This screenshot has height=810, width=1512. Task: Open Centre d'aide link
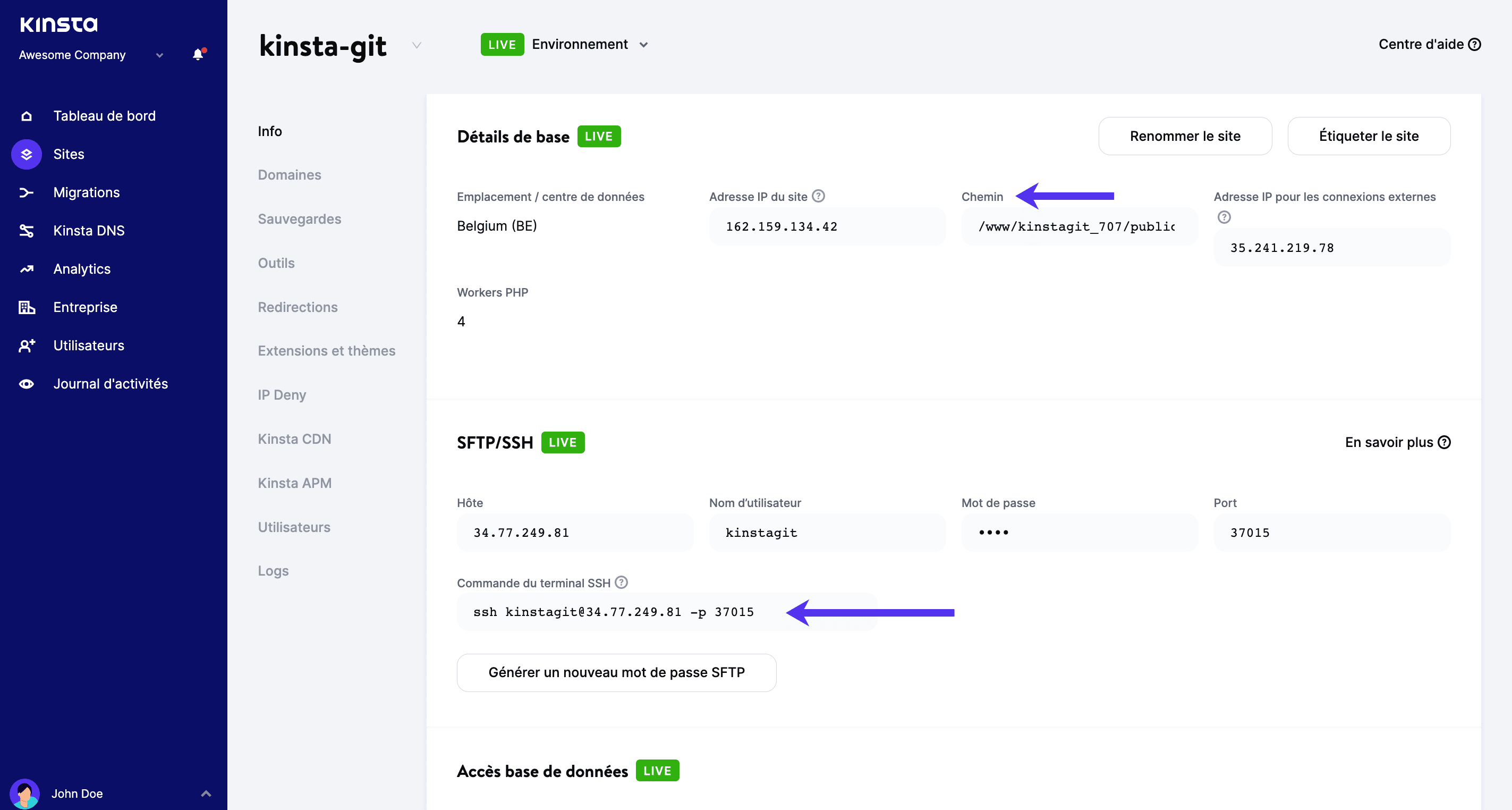coord(1429,45)
